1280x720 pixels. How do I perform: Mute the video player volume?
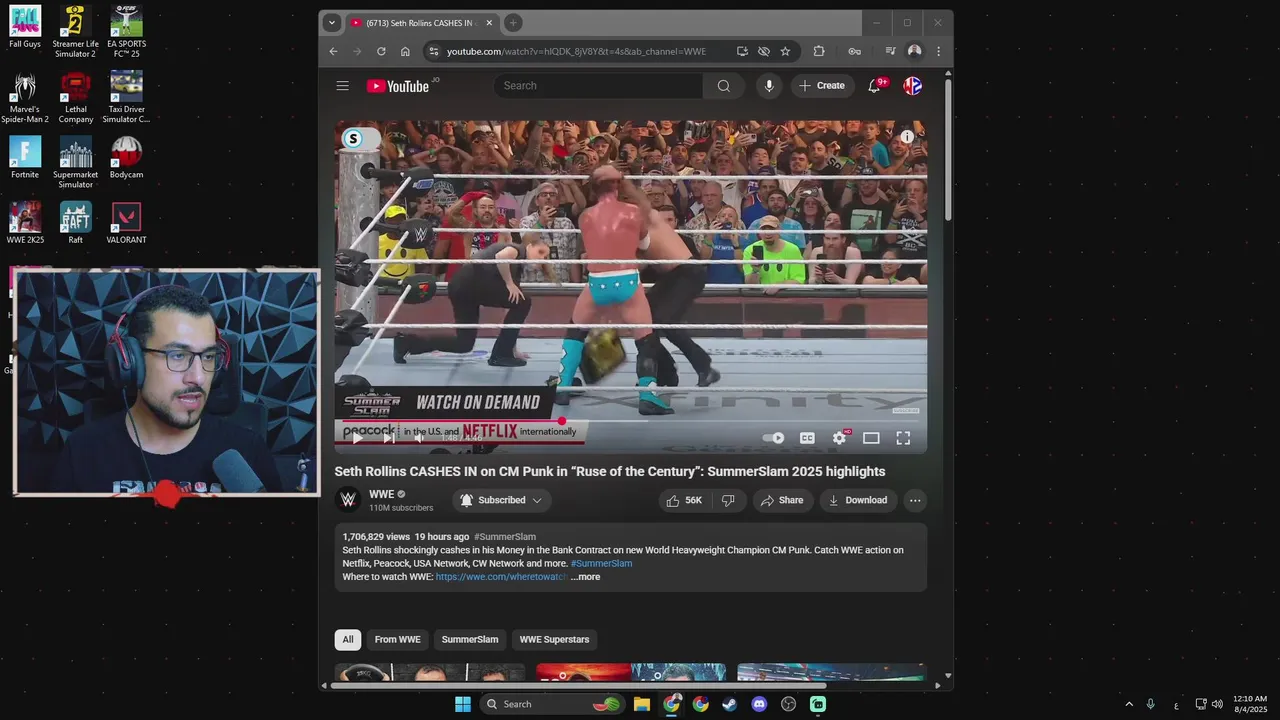click(419, 438)
